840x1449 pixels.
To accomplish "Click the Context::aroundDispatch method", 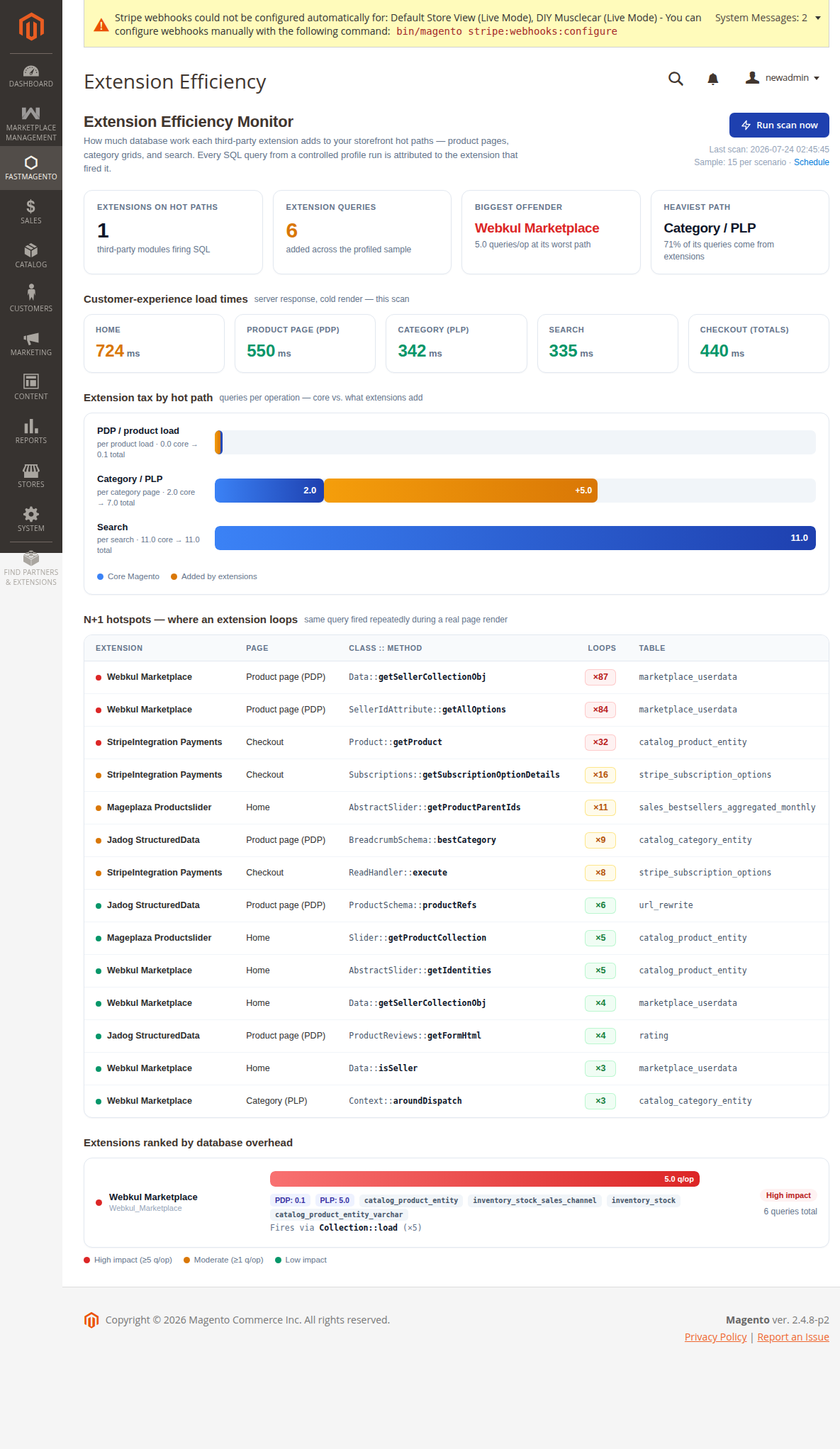I will [x=405, y=1101].
